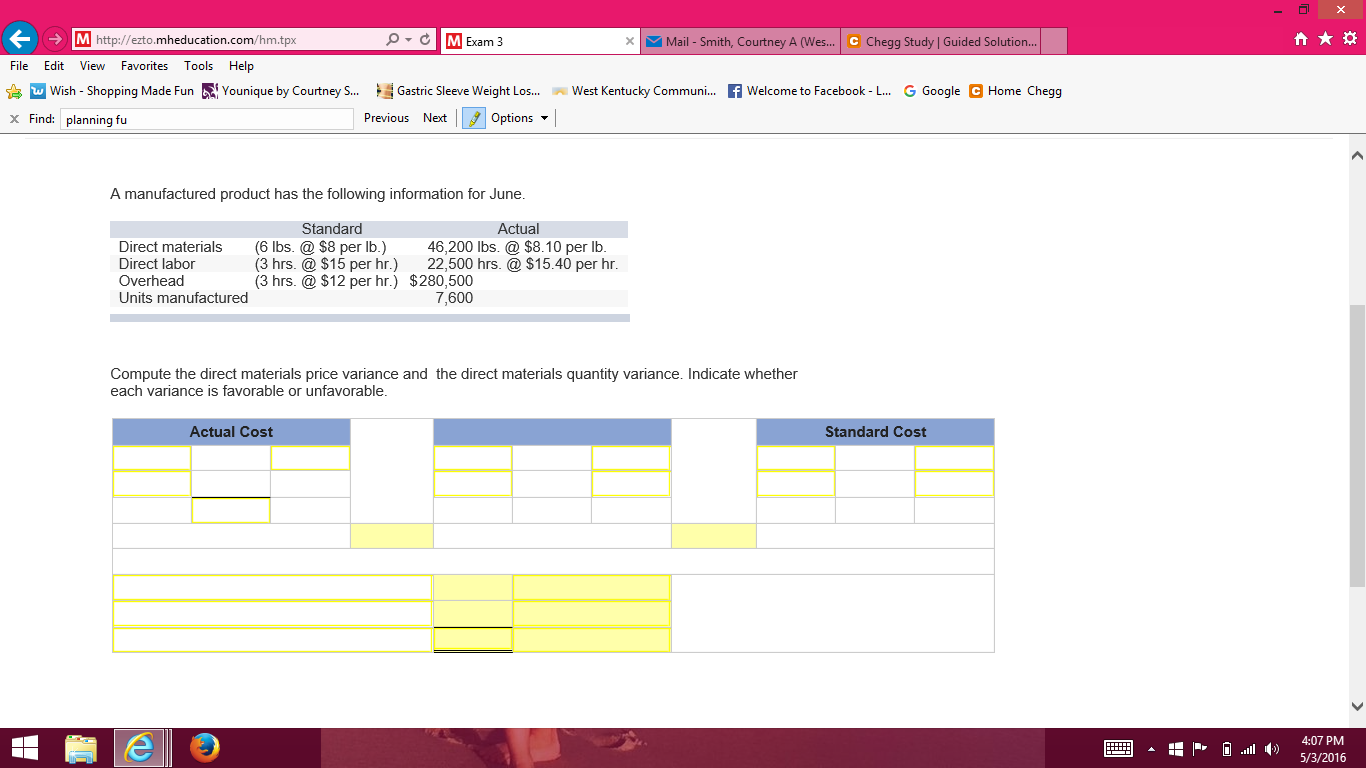This screenshot has width=1366, height=768.
Task: Click the Standard Cost column header
Action: pos(875,432)
